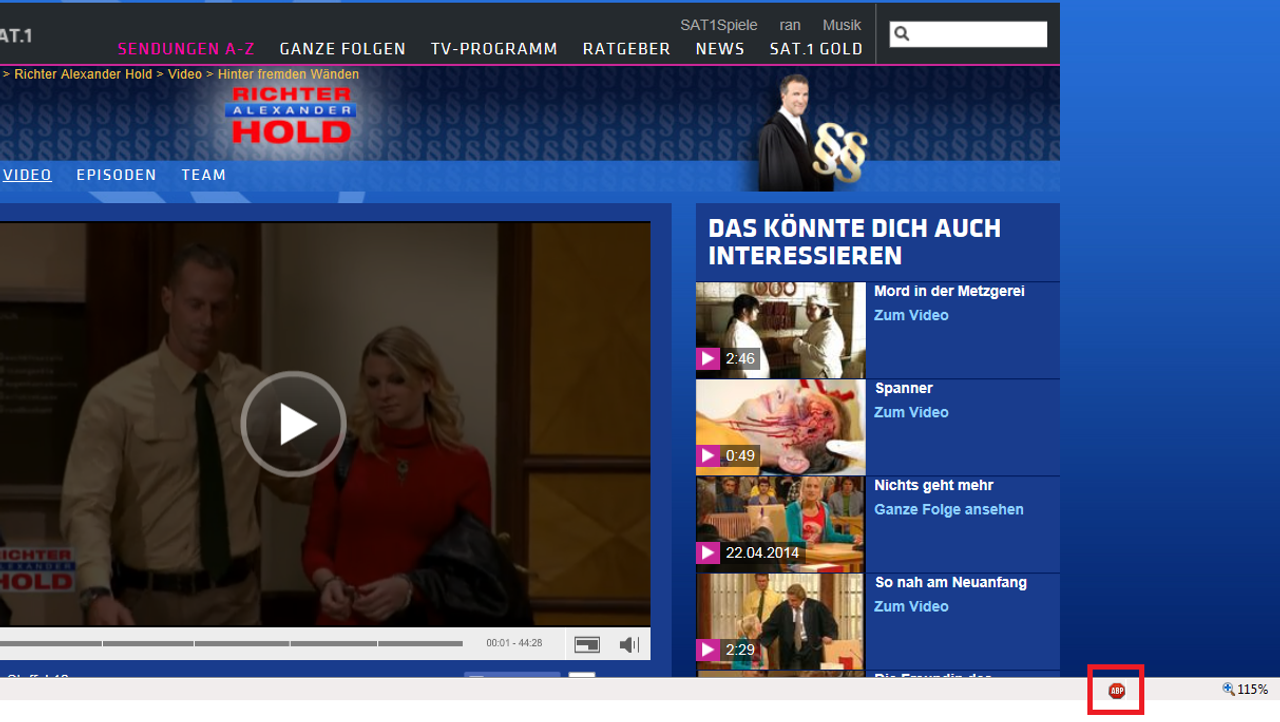Click the Ganze Folge ansehen link

[x=949, y=509]
